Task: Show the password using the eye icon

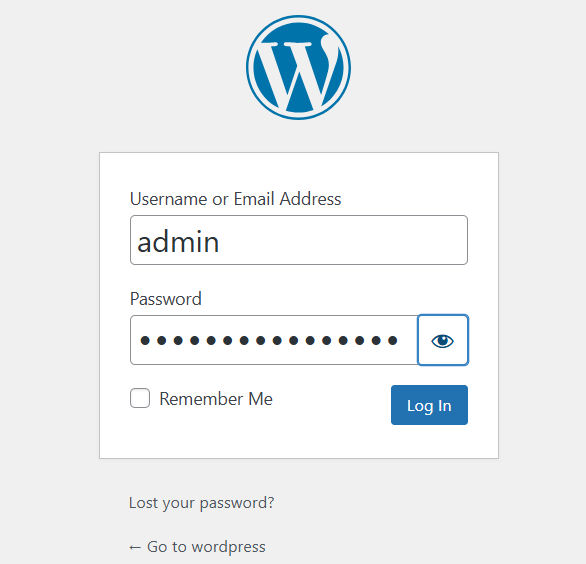Action: click(442, 340)
